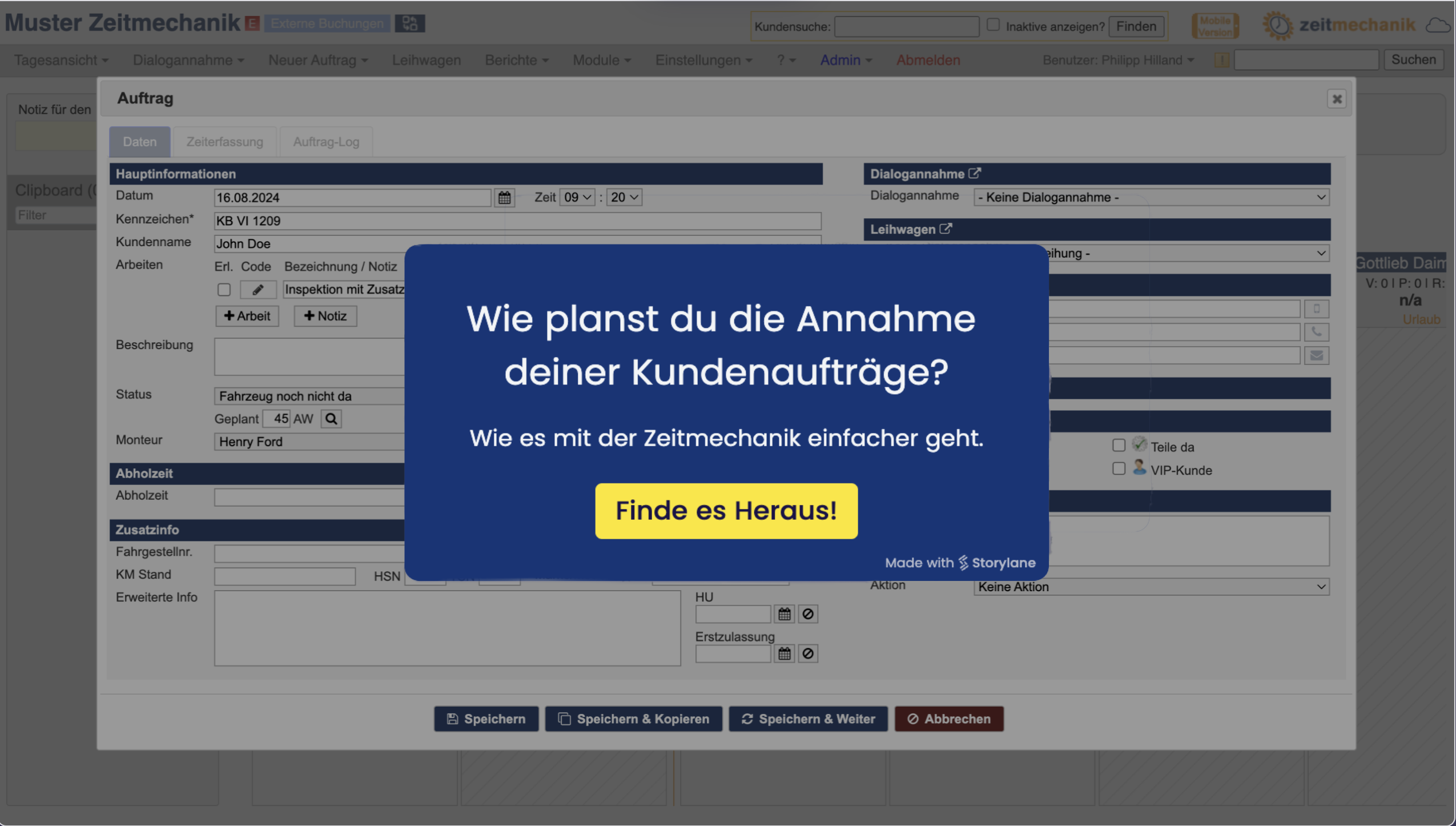Open the HU date calendar icon
1456x826 pixels.
coord(784,614)
